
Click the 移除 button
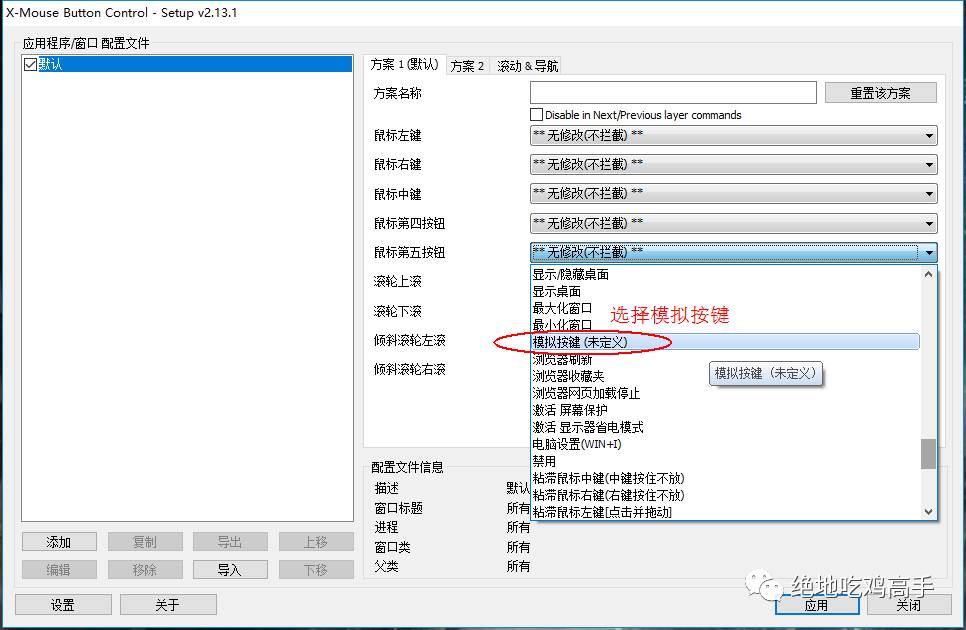point(145,570)
